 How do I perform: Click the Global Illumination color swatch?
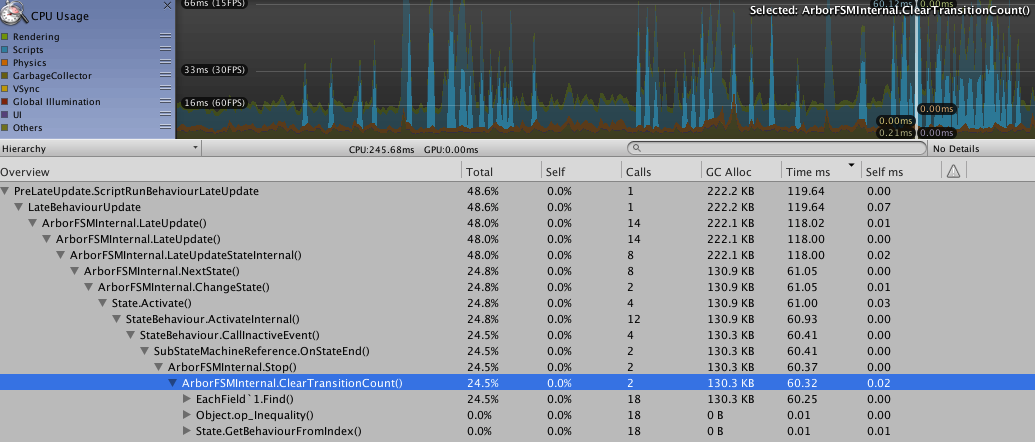click(x=6, y=102)
